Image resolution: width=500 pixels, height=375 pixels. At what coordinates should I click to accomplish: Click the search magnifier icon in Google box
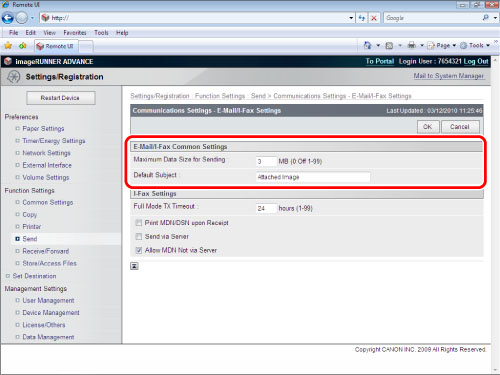tap(486, 18)
